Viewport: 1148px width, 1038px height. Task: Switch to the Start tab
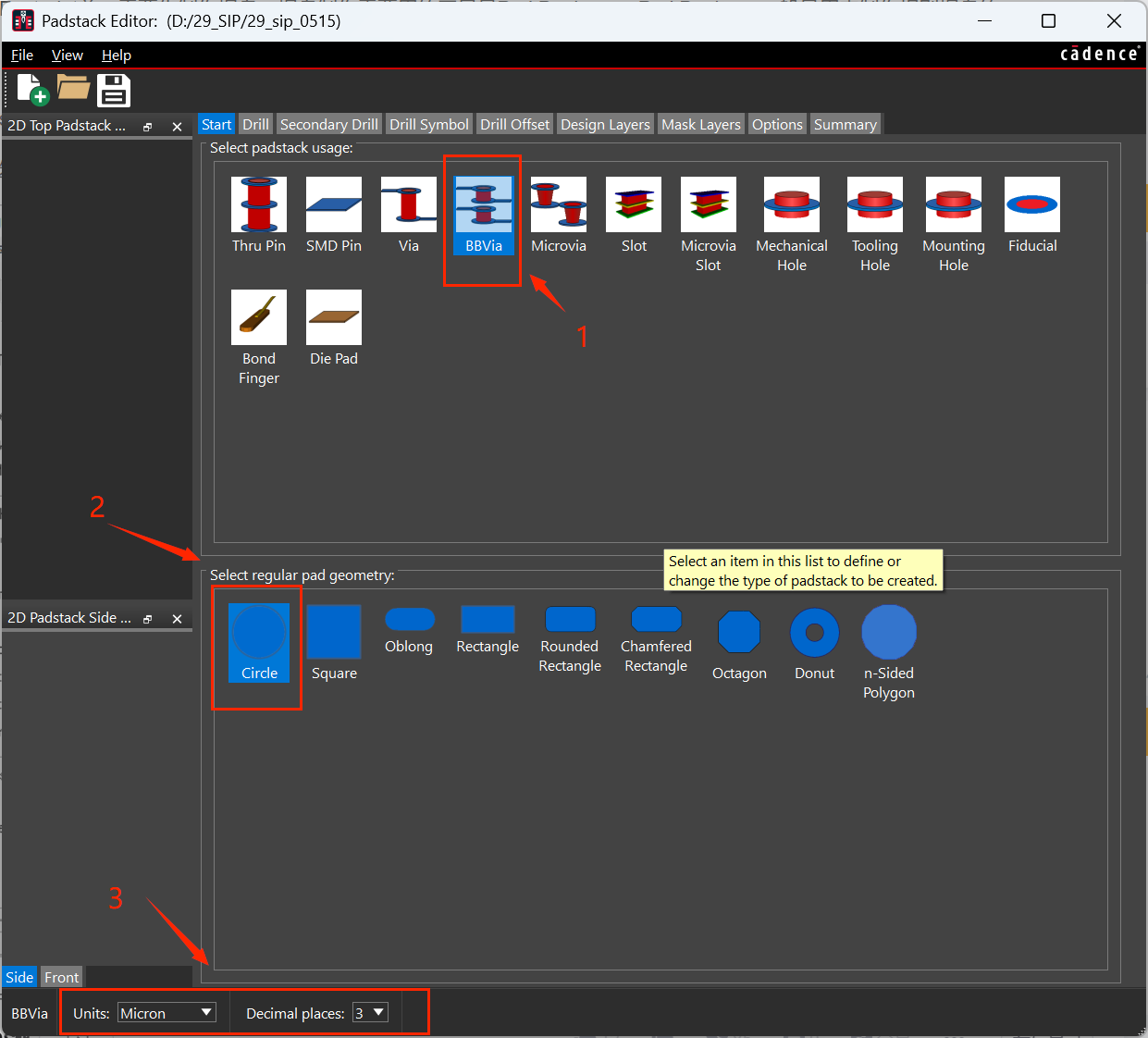(216, 124)
